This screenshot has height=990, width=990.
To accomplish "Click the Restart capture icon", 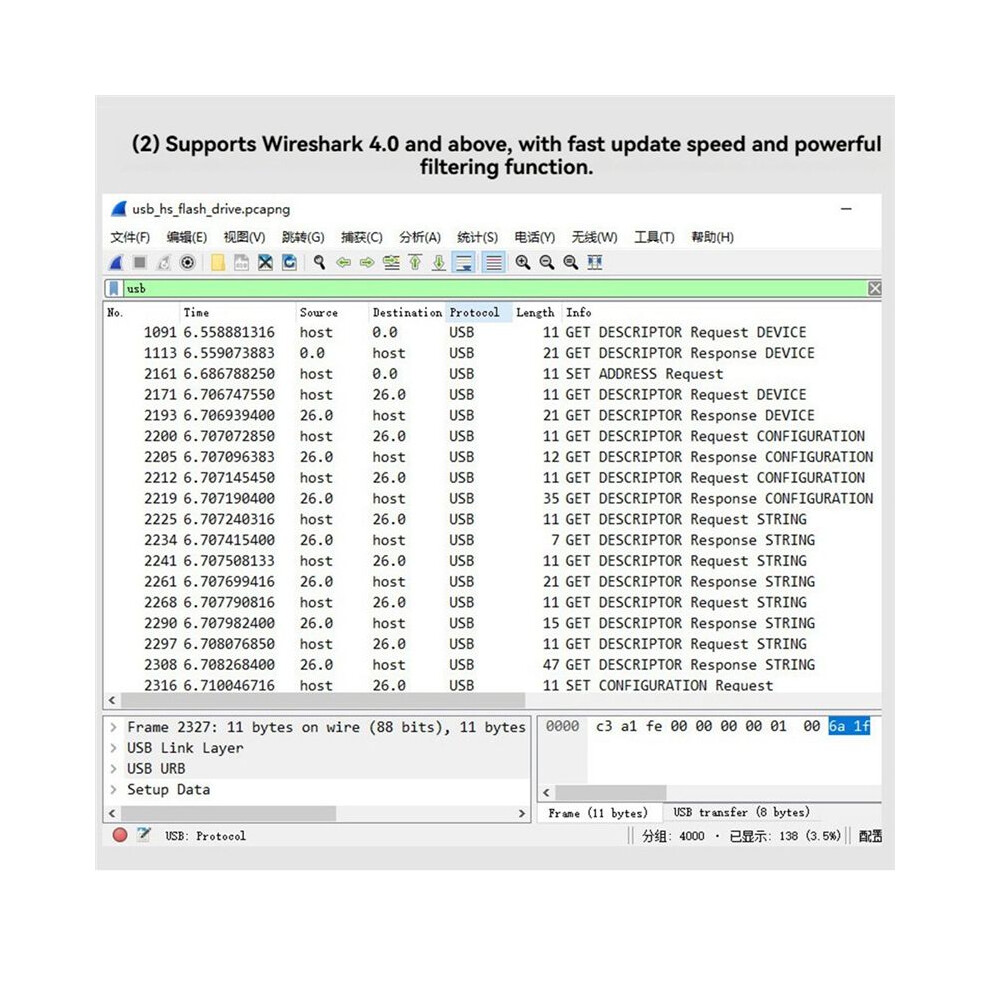I will [164, 263].
